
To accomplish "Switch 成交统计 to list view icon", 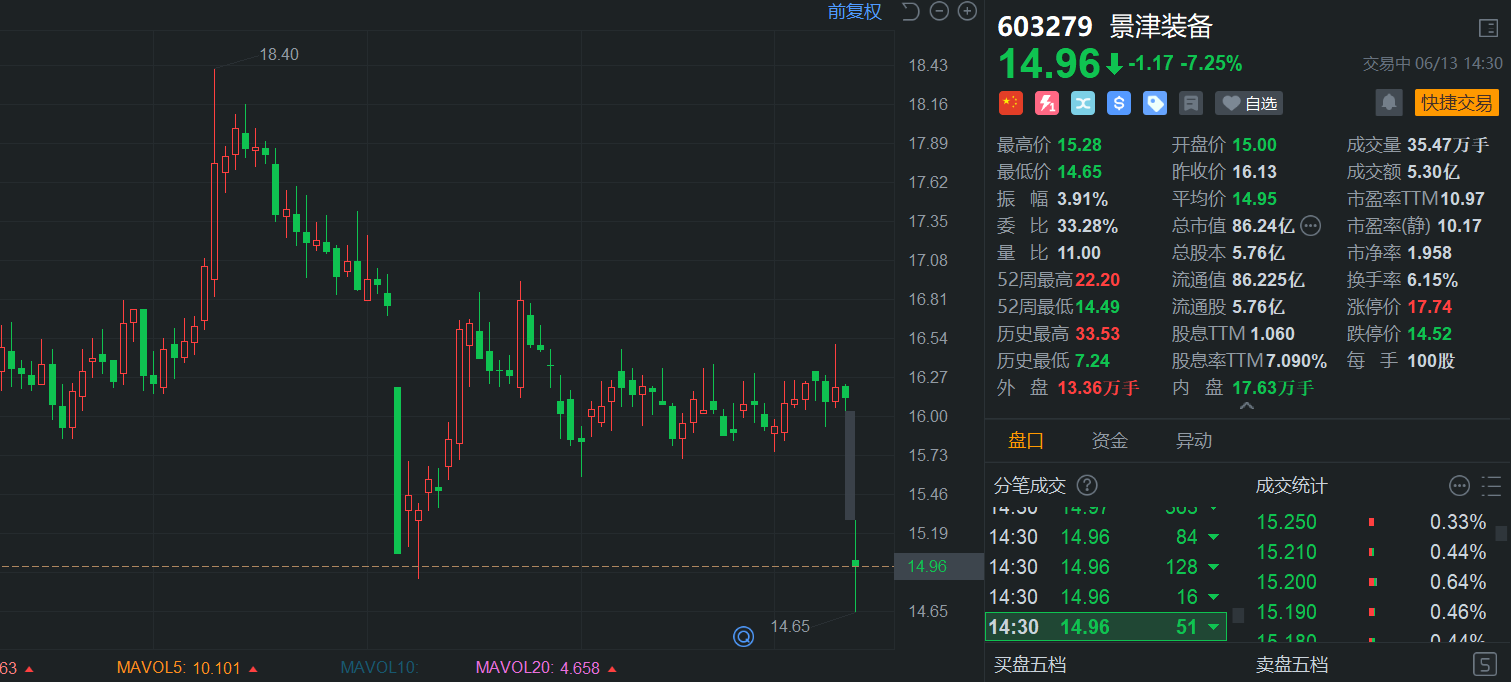I will [x=1491, y=486].
